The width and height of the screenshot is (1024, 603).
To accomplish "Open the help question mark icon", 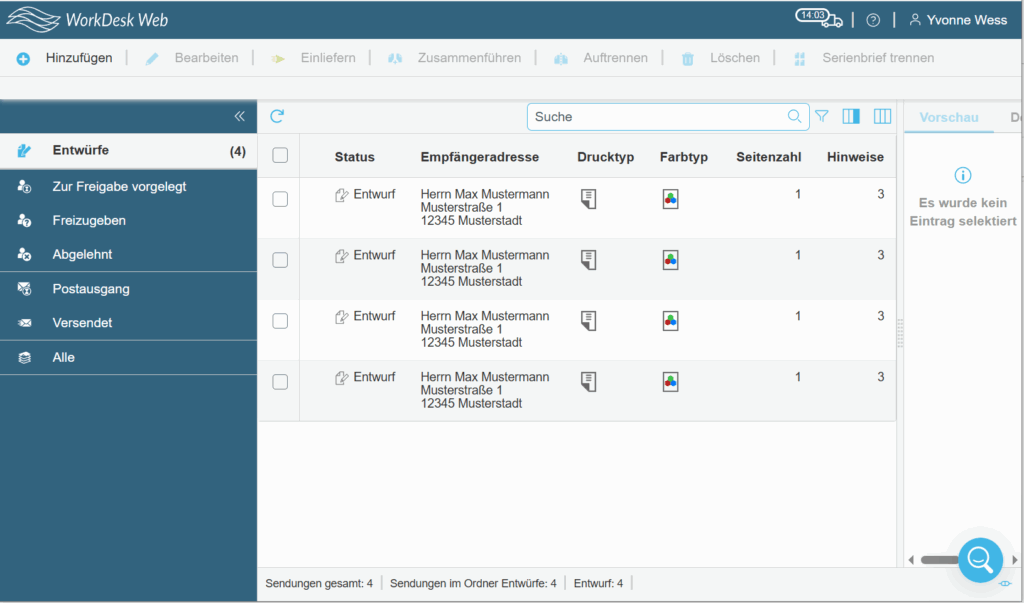I will 873,19.
